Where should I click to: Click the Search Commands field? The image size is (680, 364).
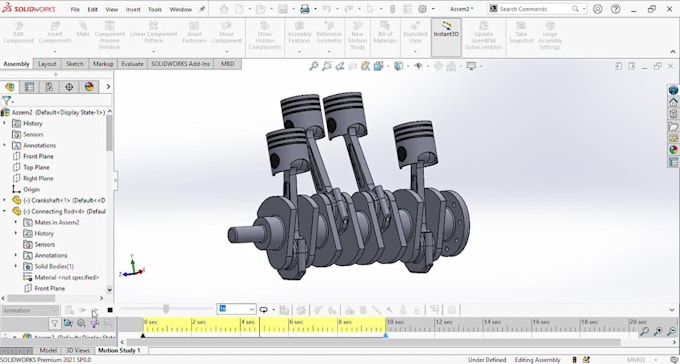pyautogui.click(x=536, y=9)
